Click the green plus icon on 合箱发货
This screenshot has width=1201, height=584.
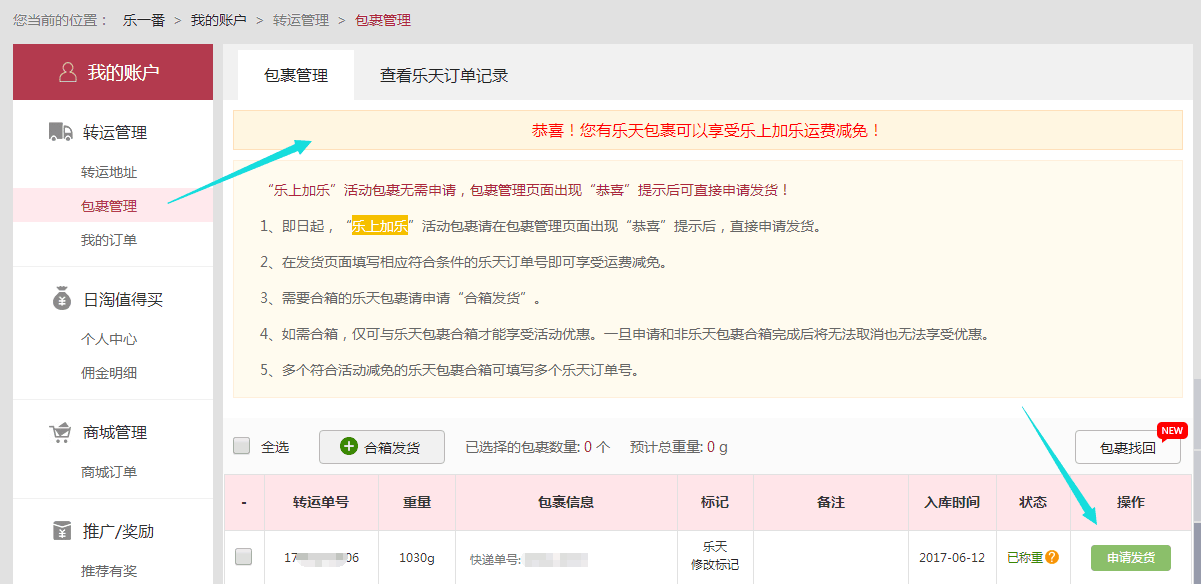349,446
